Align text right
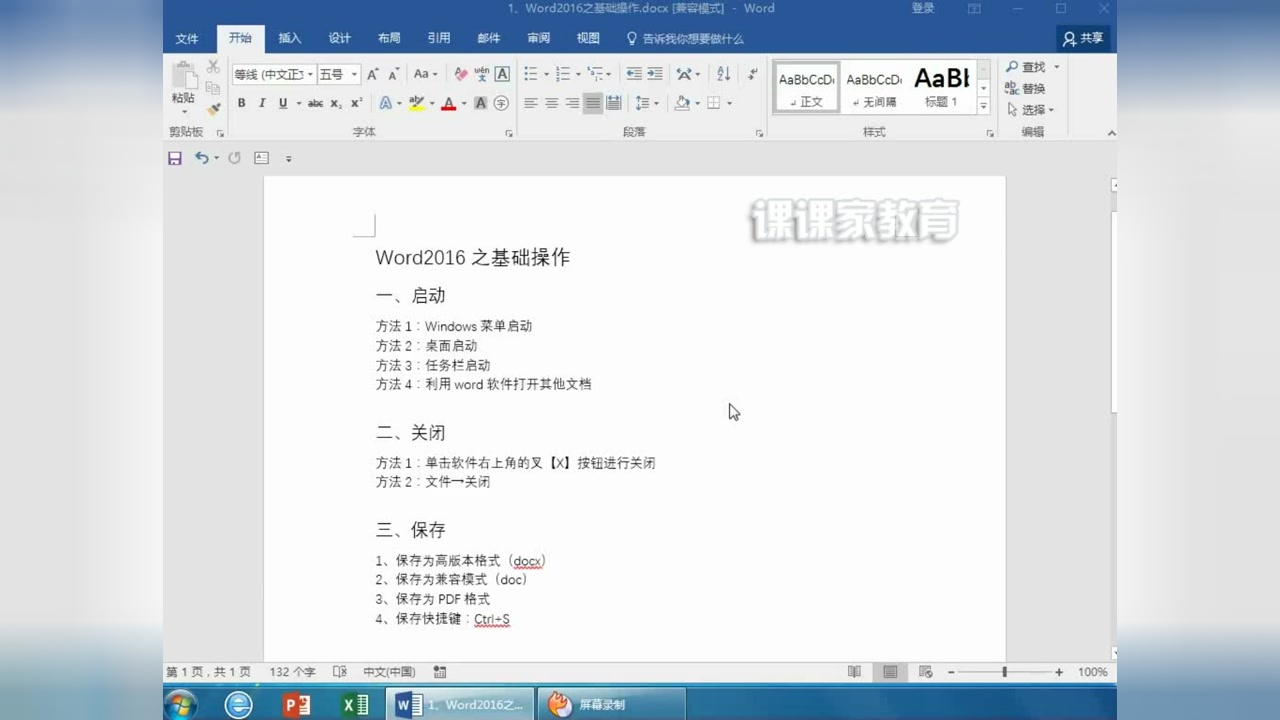The height and width of the screenshot is (720, 1280). coord(572,103)
